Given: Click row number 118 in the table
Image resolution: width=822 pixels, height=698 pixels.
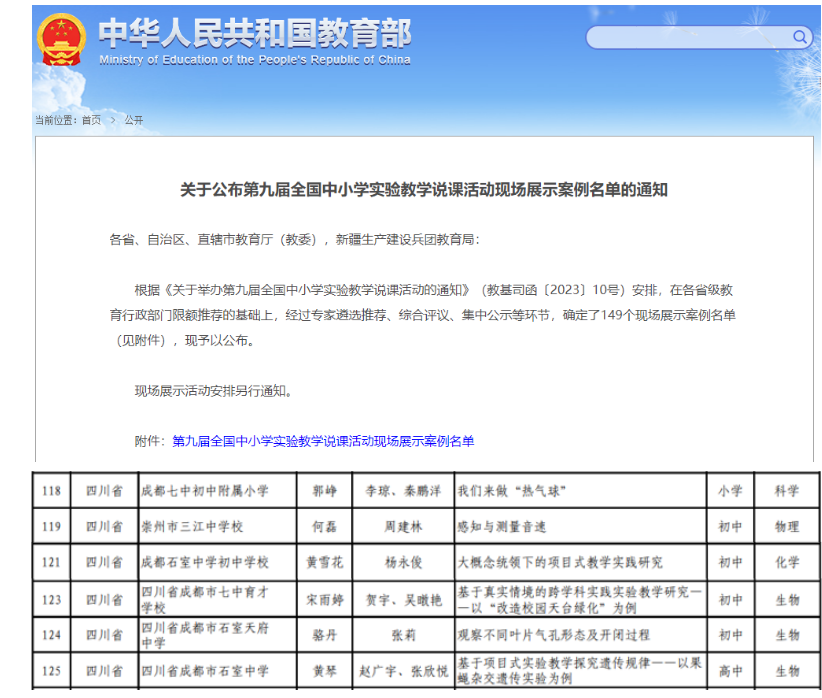Looking at the screenshot, I should pos(51,491).
